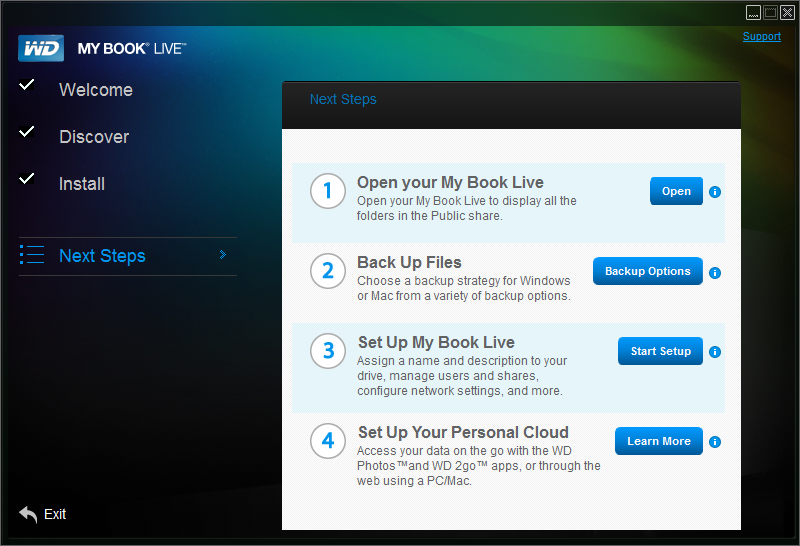Minimize the My Book Live window

tap(753, 13)
